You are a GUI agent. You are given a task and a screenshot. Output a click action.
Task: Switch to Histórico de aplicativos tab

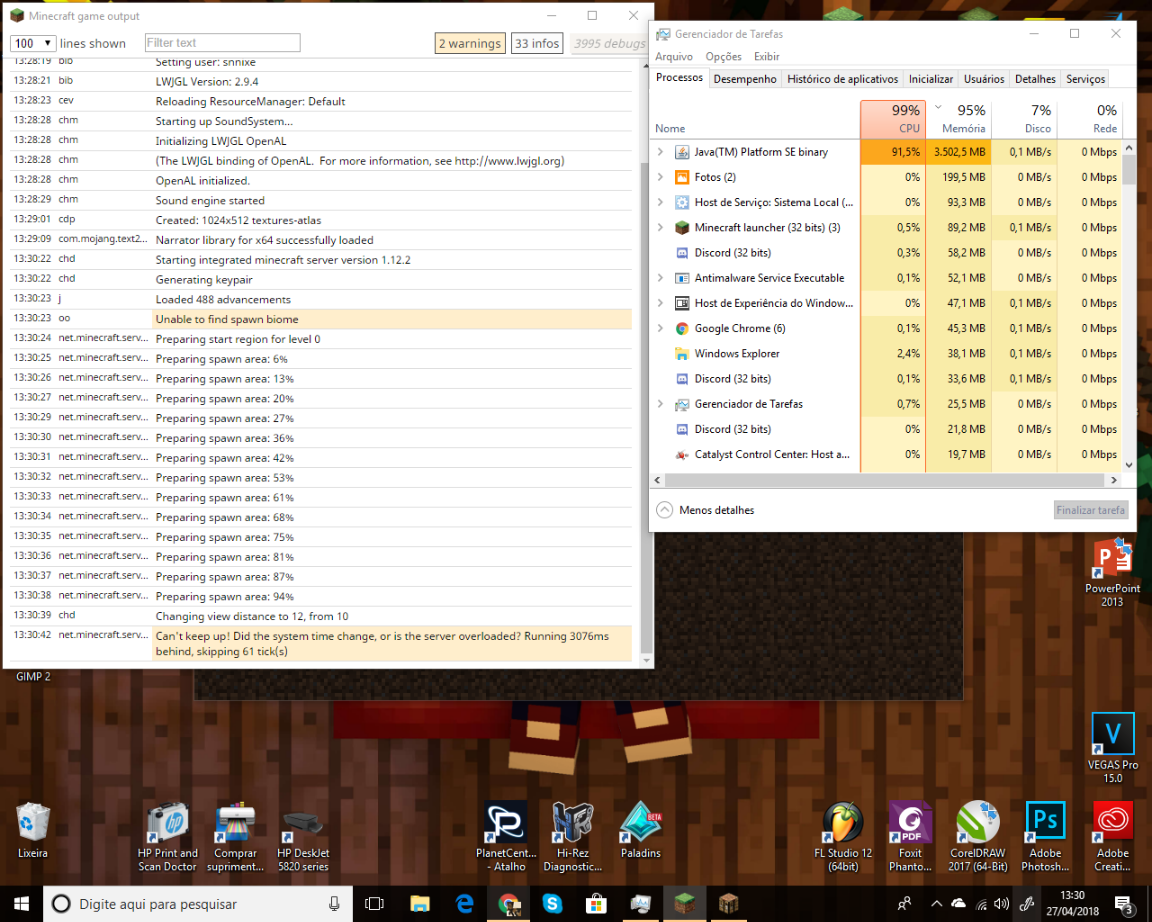point(843,79)
